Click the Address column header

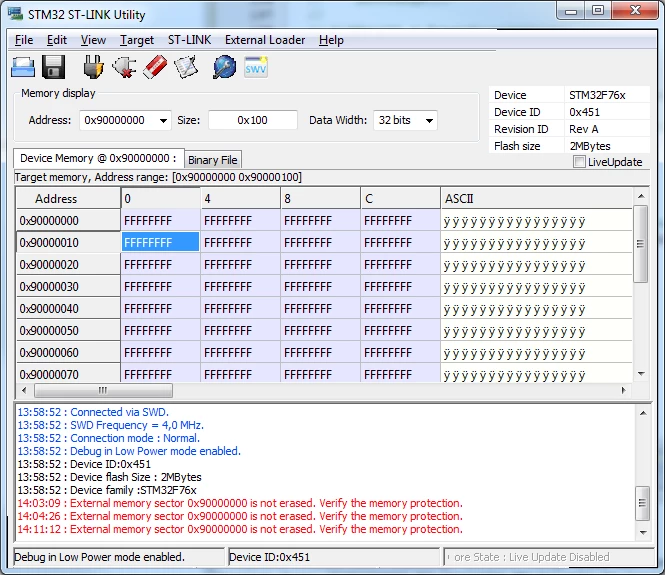pos(68,198)
